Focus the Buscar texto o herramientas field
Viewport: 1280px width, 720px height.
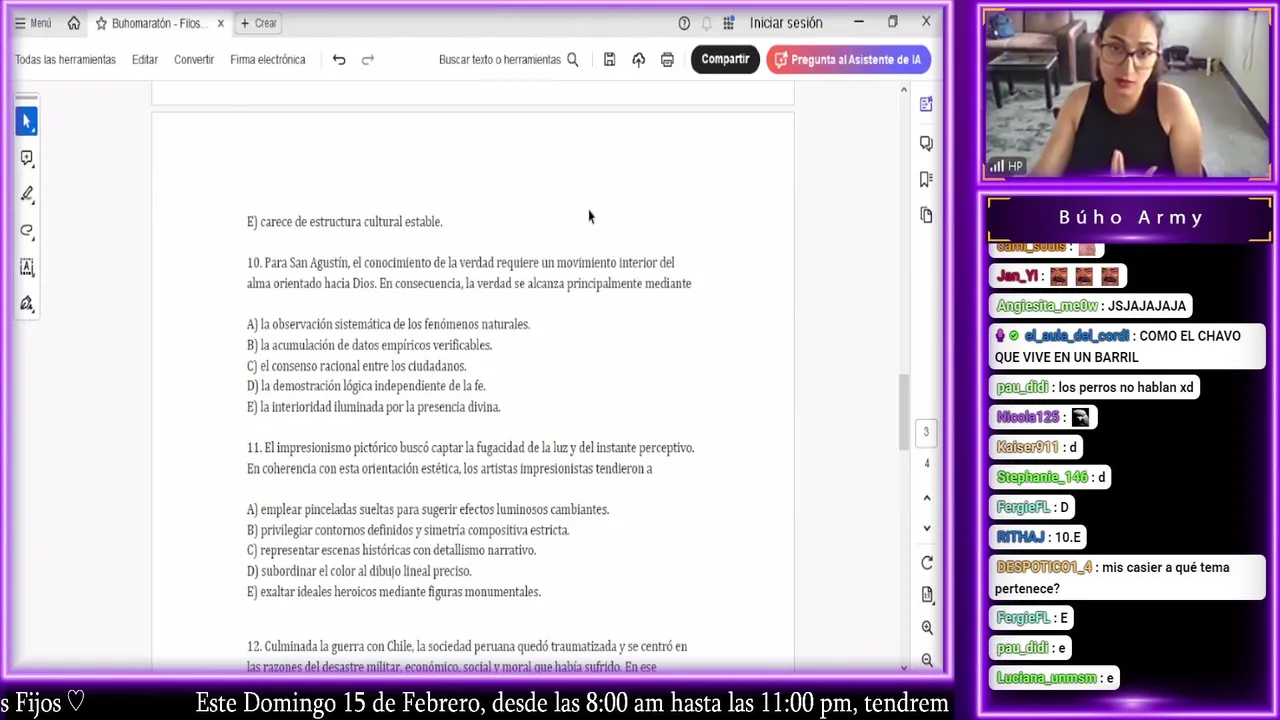(x=500, y=60)
